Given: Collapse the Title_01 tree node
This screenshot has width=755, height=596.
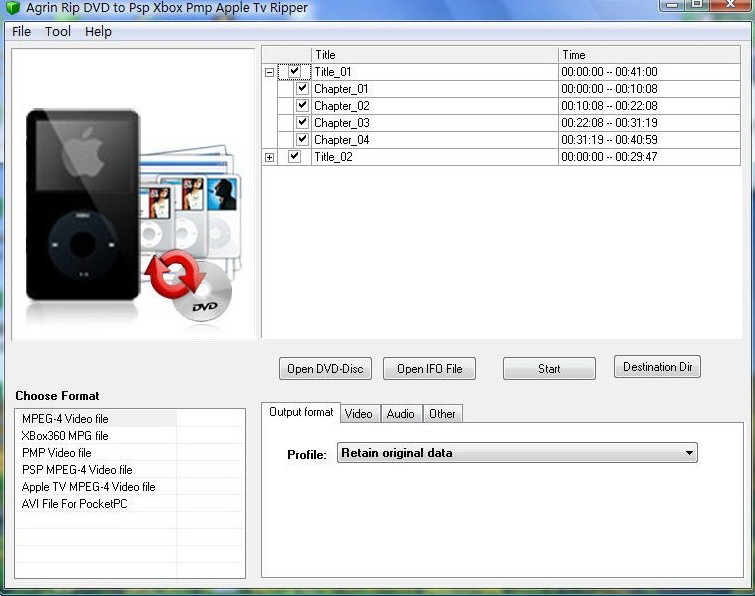Looking at the screenshot, I should [x=270, y=73].
